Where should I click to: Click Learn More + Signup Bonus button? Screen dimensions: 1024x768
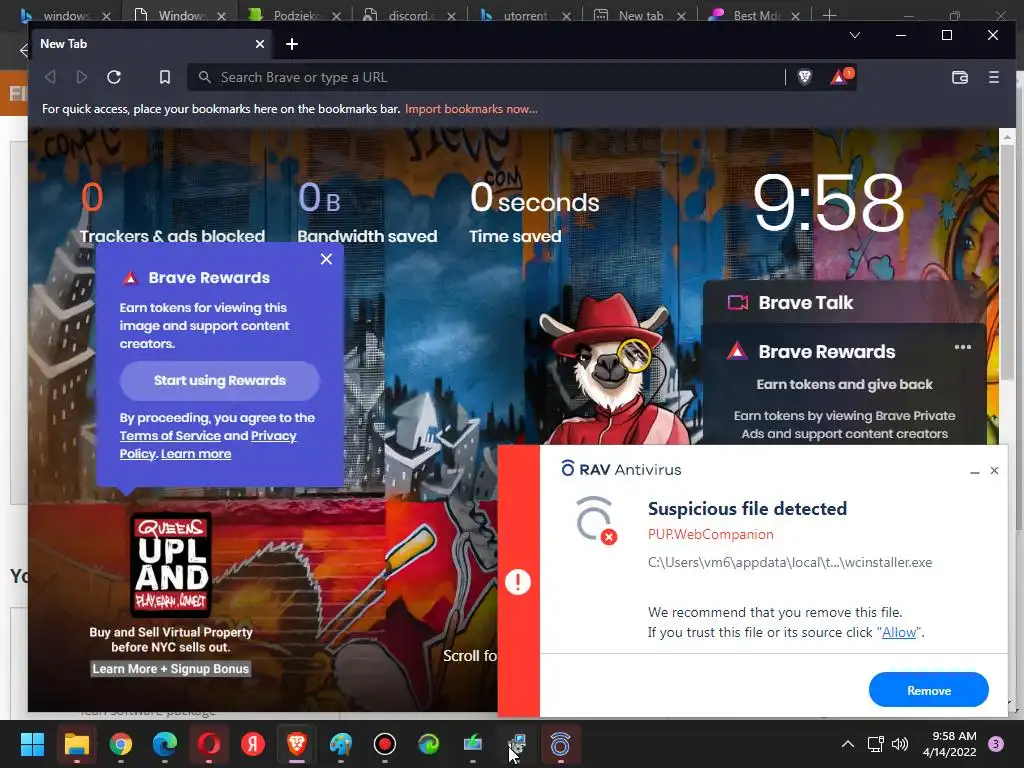click(x=170, y=669)
